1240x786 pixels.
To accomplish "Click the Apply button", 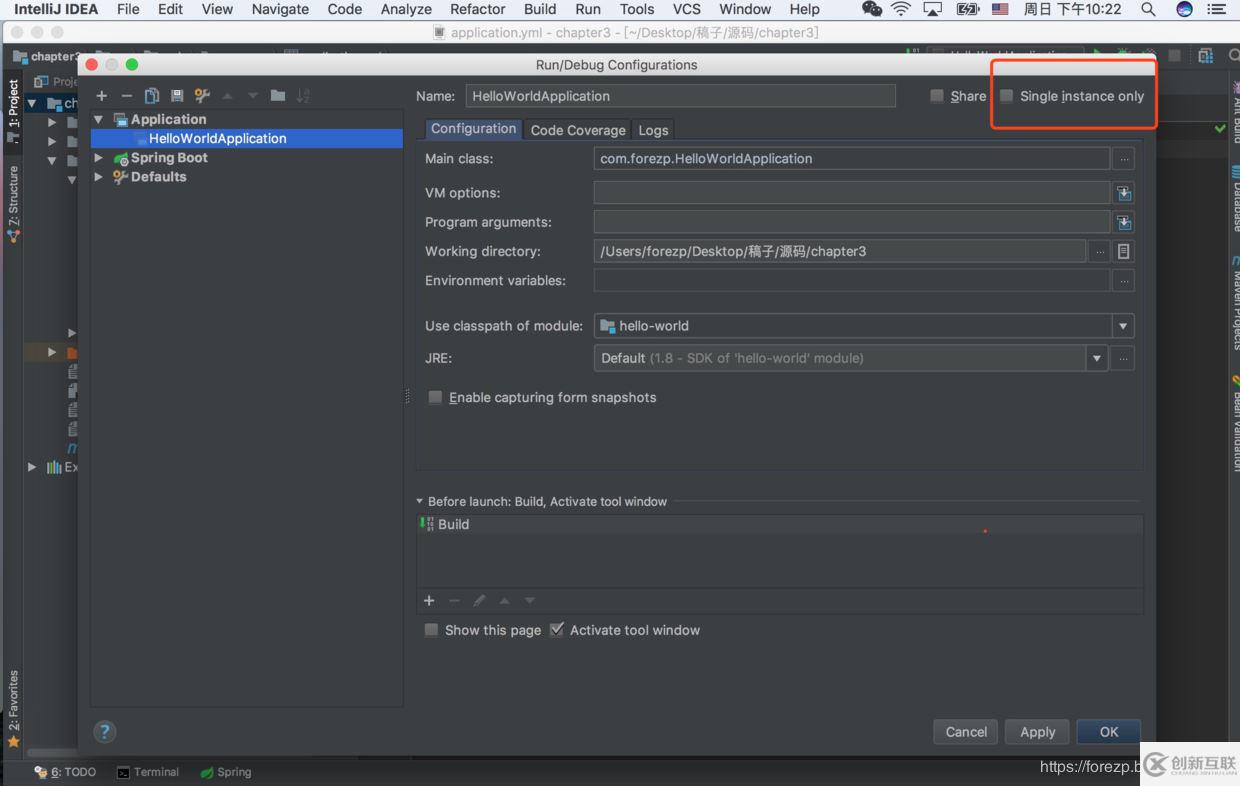I will 1037,732.
